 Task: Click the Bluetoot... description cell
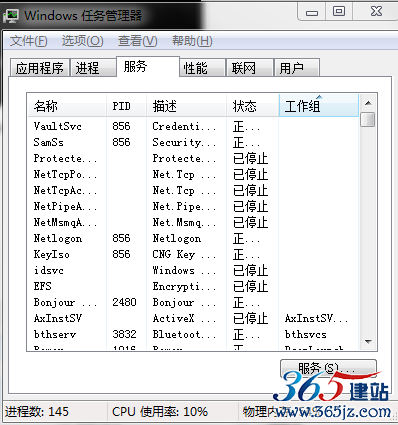pyautogui.click(x=184, y=334)
